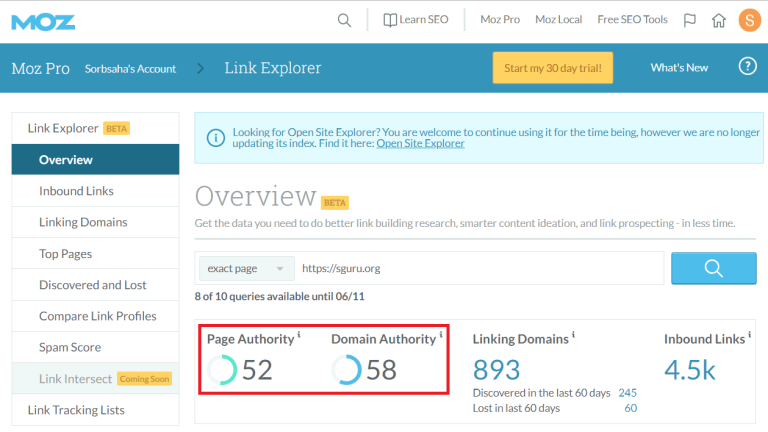
Task: Go to the home icon
Action: pyautogui.click(x=719, y=20)
